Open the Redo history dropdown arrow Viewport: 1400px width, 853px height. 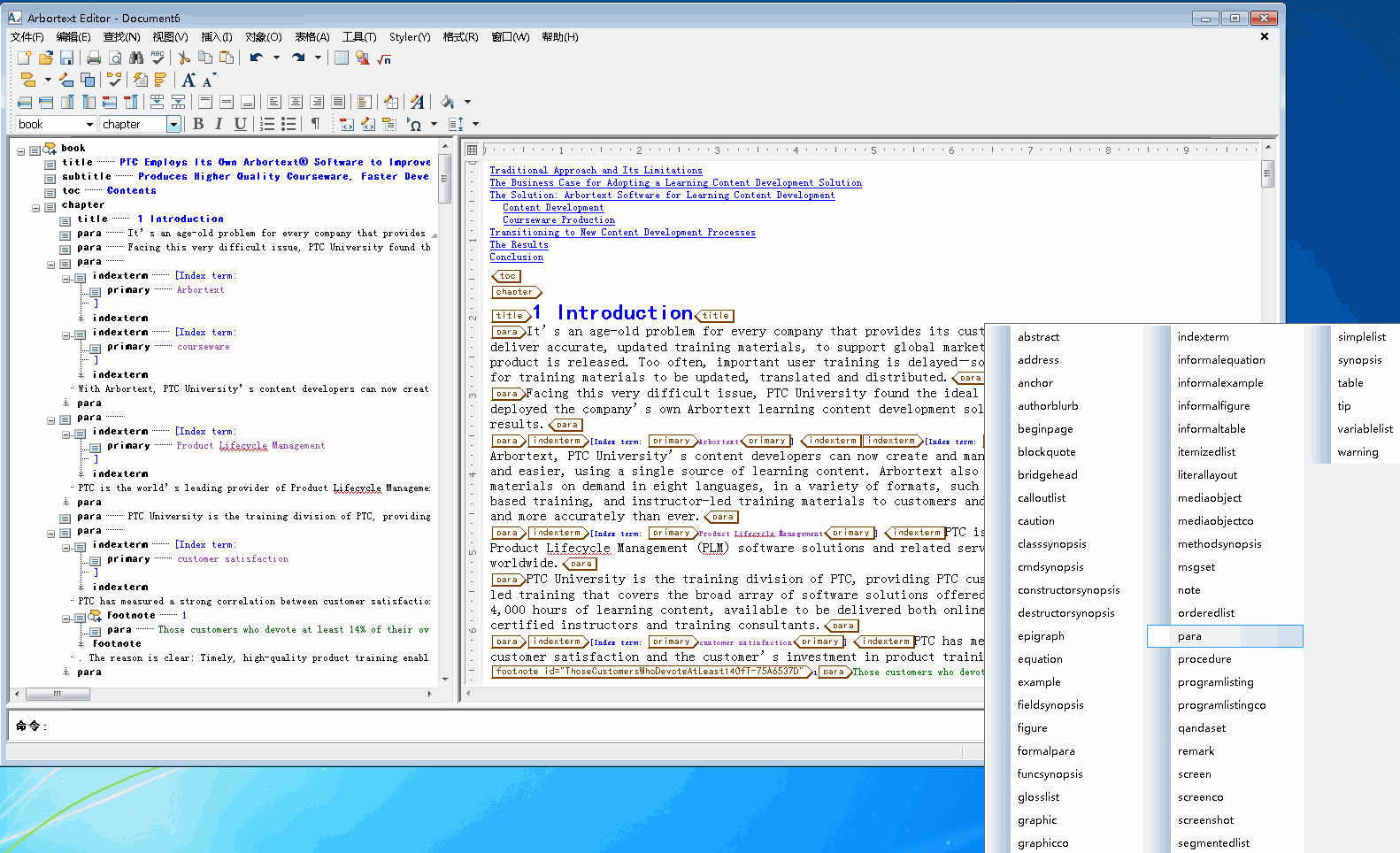coord(318,58)
